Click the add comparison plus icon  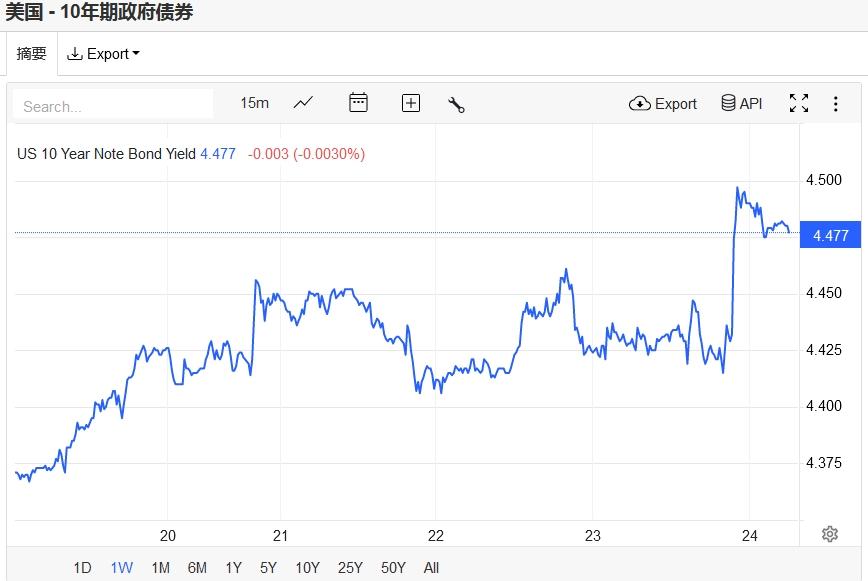tap(411, 103)
